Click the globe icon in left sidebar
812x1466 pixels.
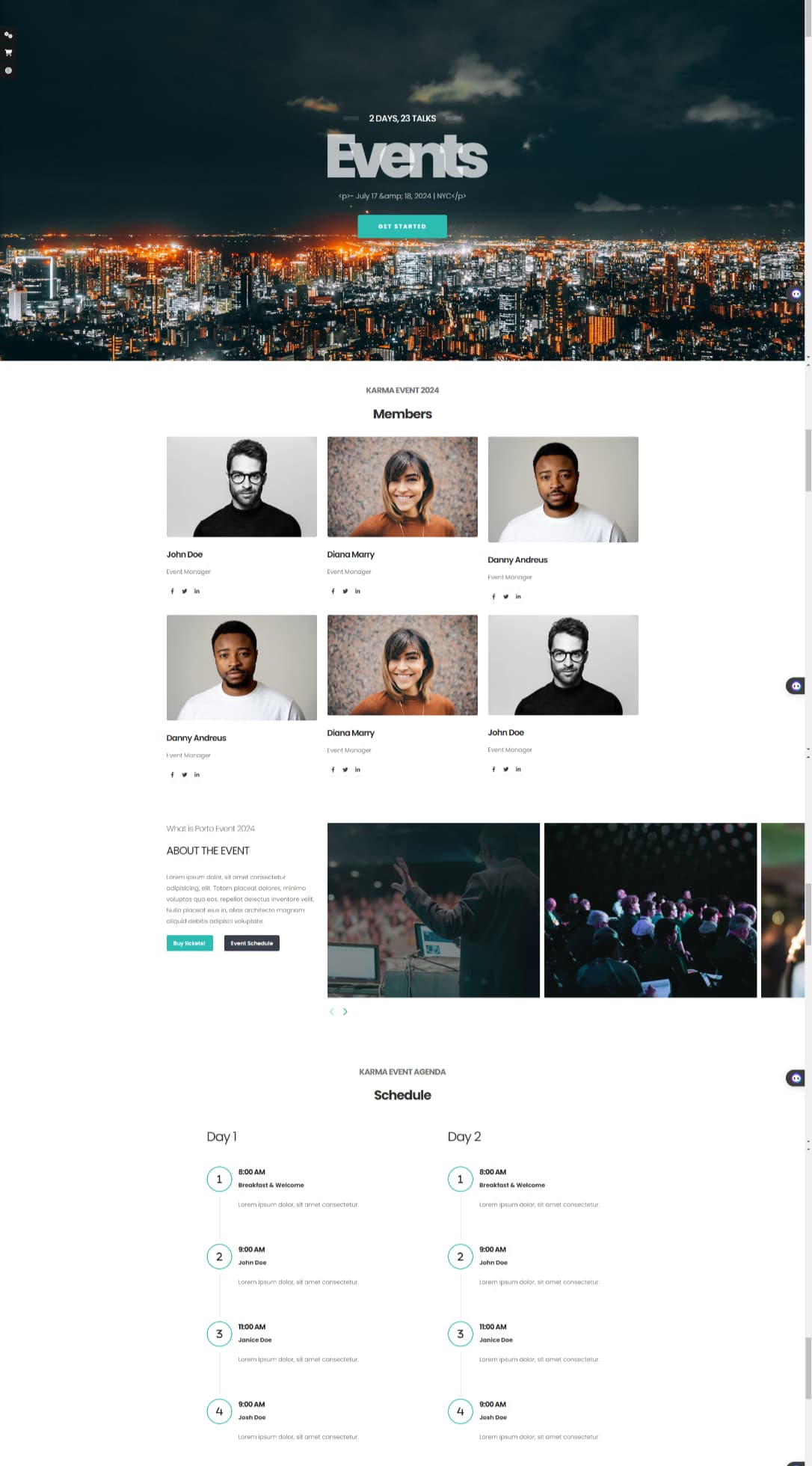point(8,71)
